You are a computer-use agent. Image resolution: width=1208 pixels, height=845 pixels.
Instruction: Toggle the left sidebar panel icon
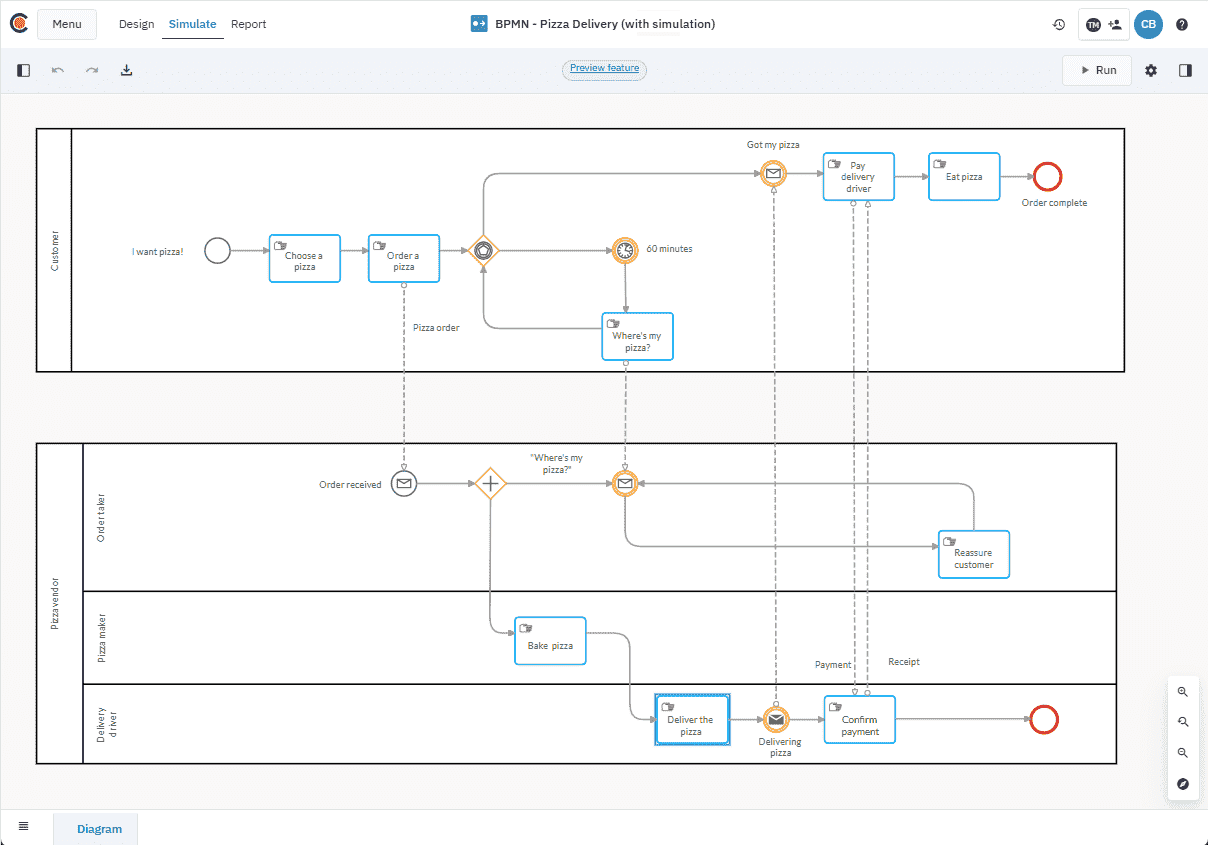click(x=24, y=70)
